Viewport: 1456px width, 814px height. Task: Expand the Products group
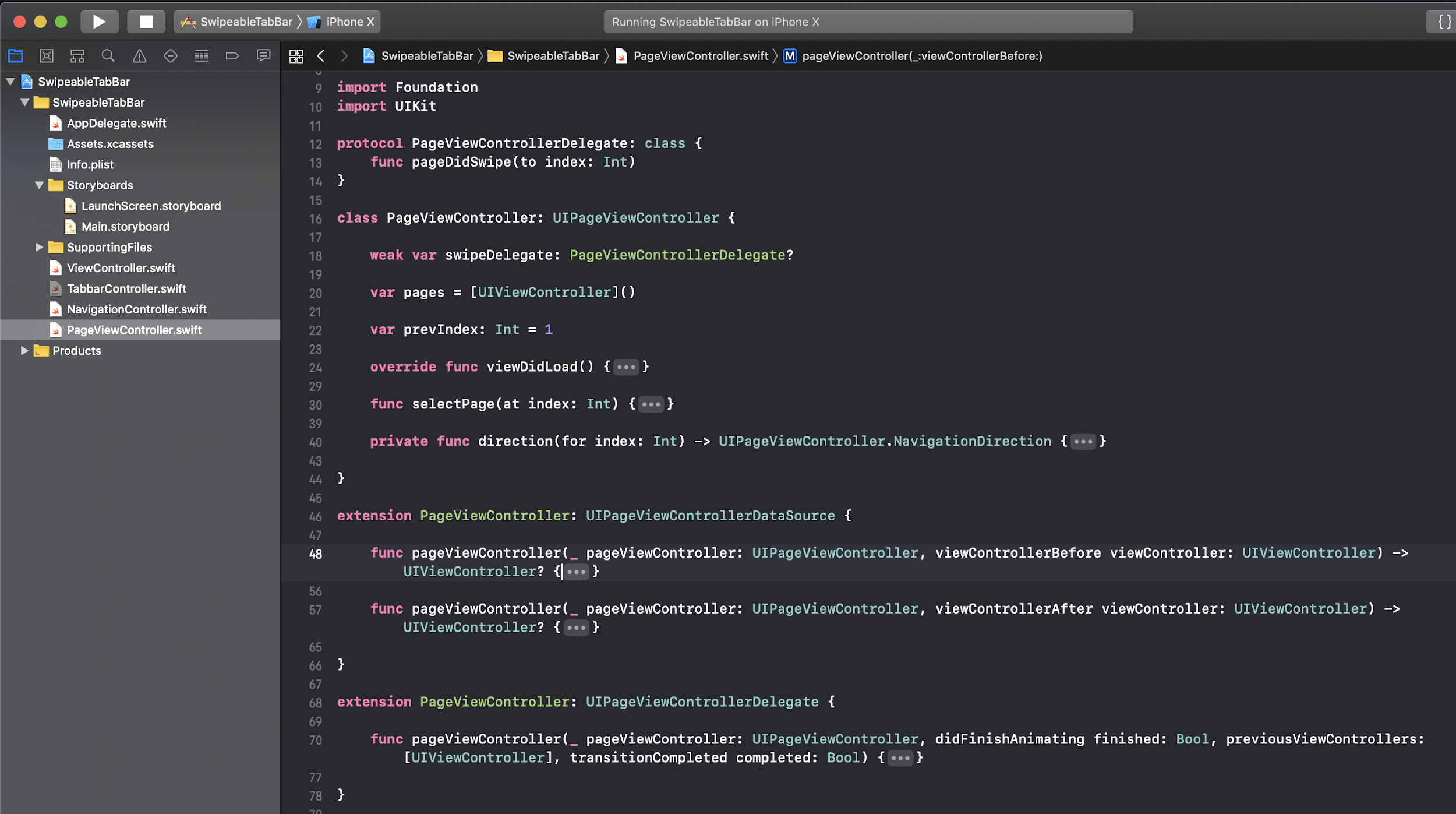coord(24,350)
